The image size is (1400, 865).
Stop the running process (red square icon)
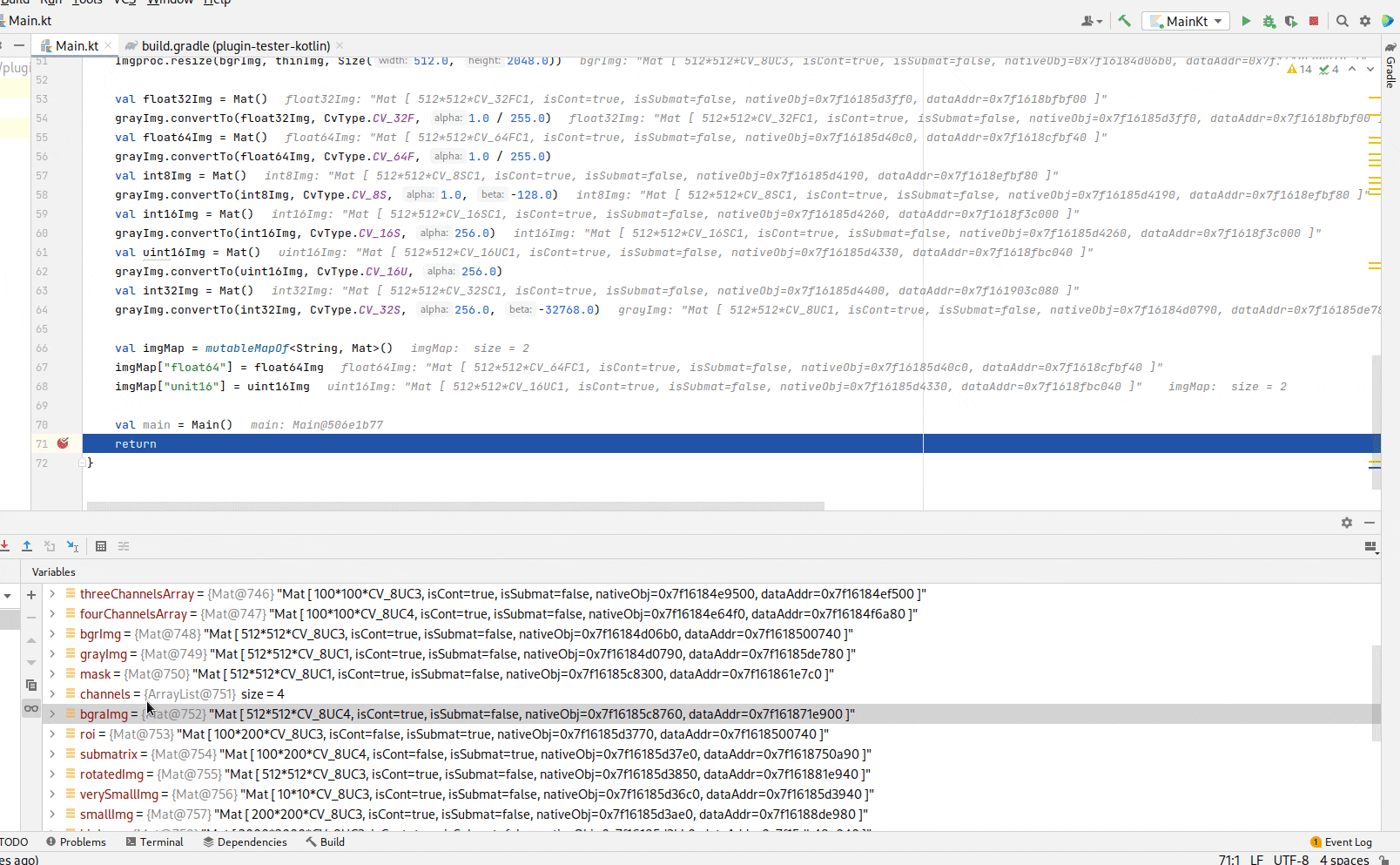(1314, 21)
